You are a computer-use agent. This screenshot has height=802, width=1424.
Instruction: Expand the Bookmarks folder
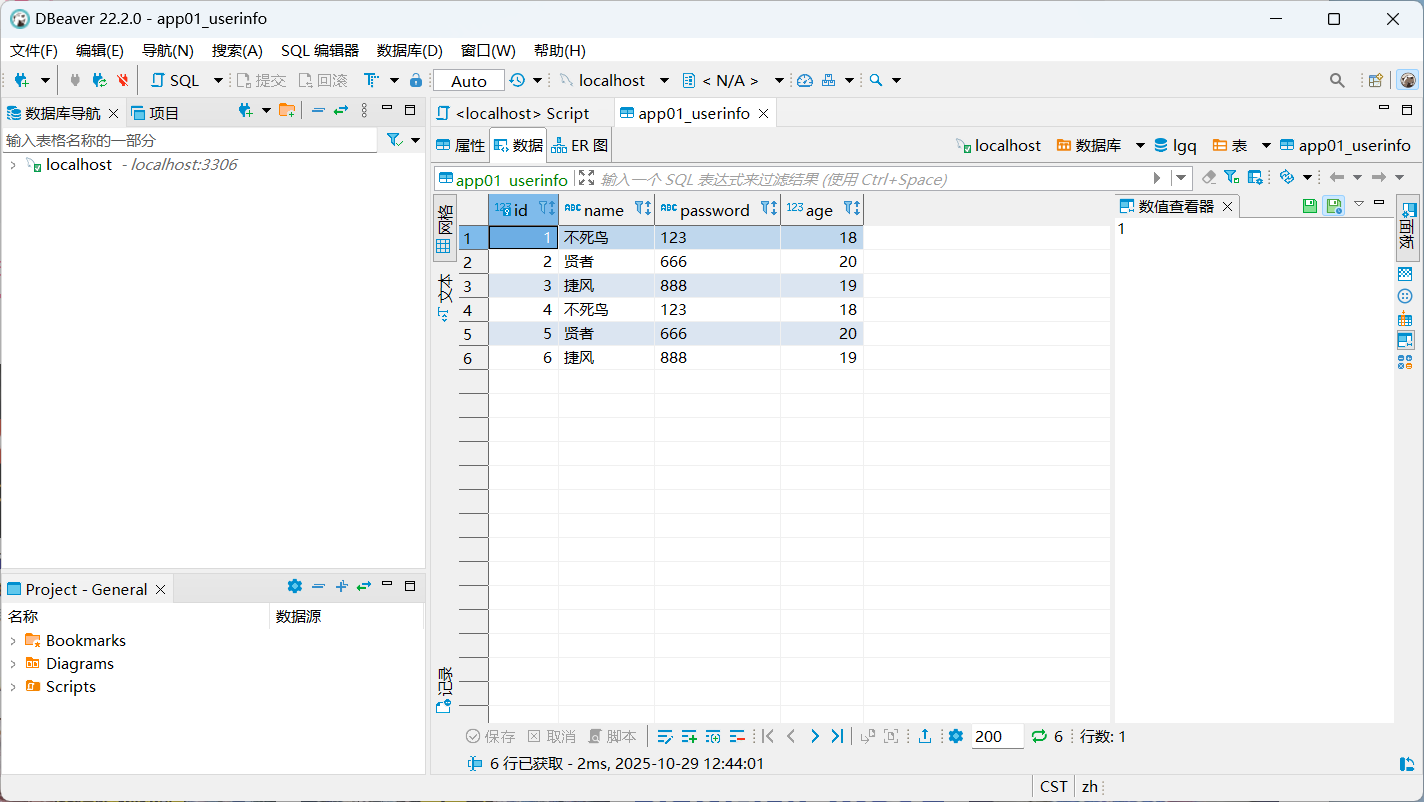[12, 641]
